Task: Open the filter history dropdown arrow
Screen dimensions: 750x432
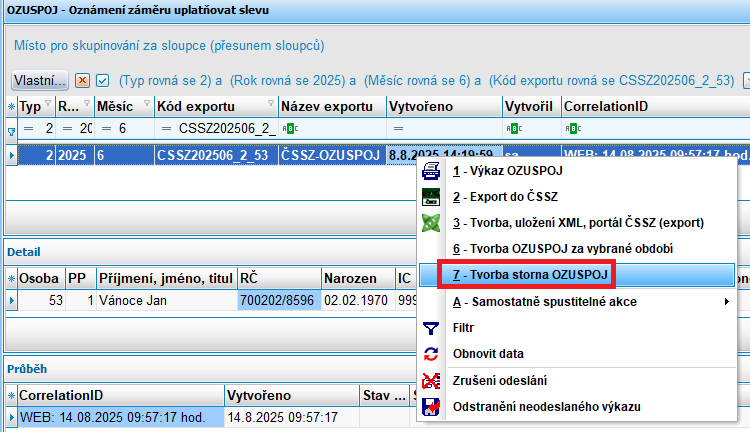Action: tap(747, 79)
